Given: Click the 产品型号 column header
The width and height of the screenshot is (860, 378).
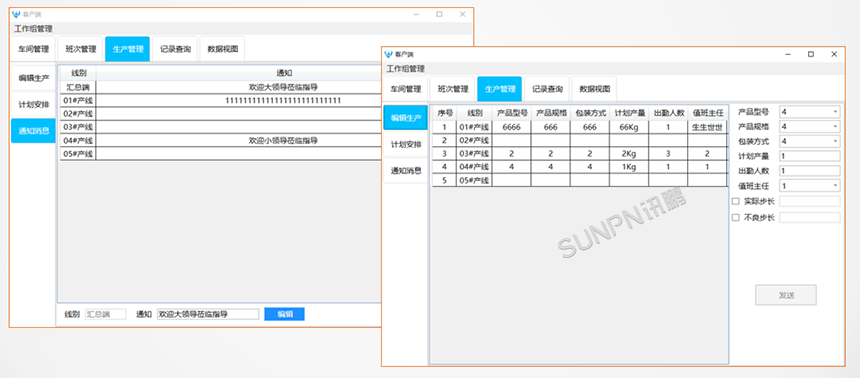Looking at the screenshot, I should coord(511,112).
